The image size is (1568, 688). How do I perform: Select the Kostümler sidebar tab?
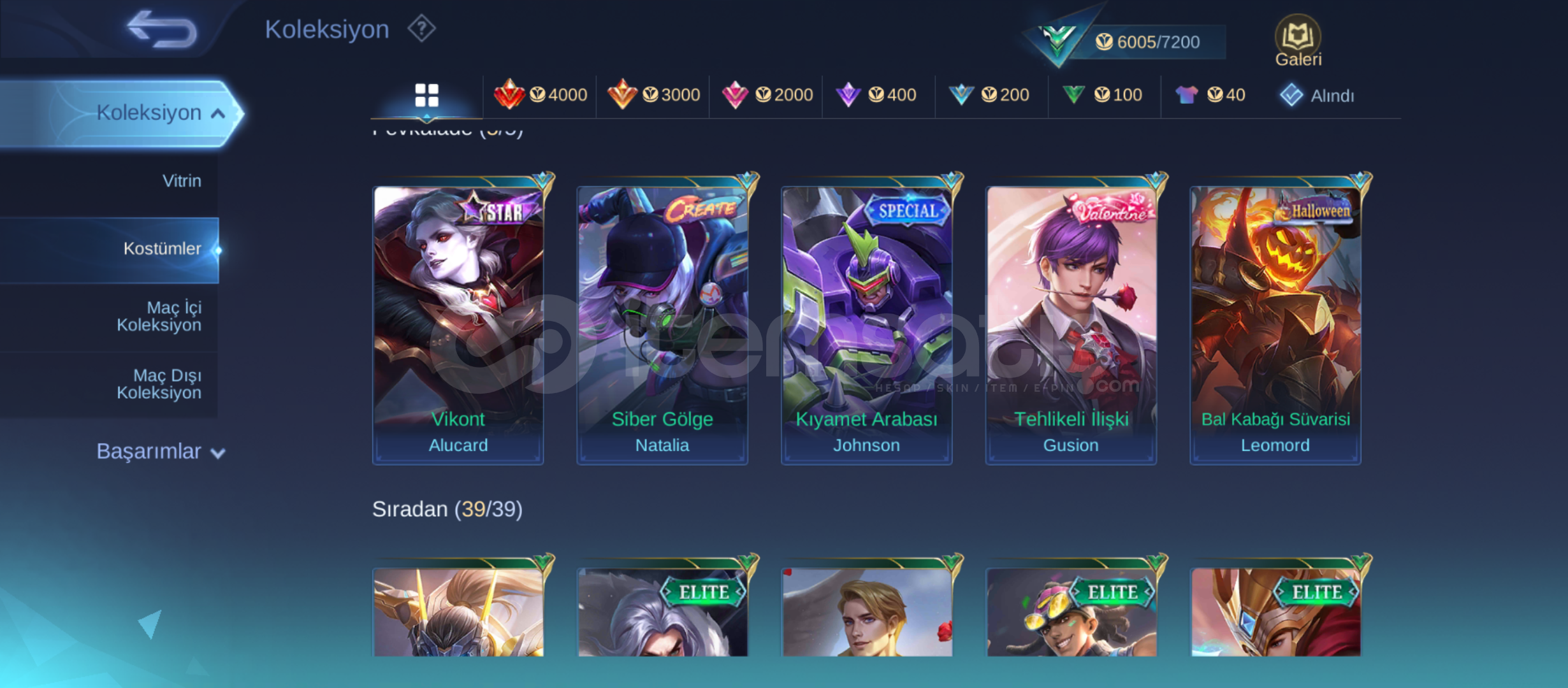(109, 249)
